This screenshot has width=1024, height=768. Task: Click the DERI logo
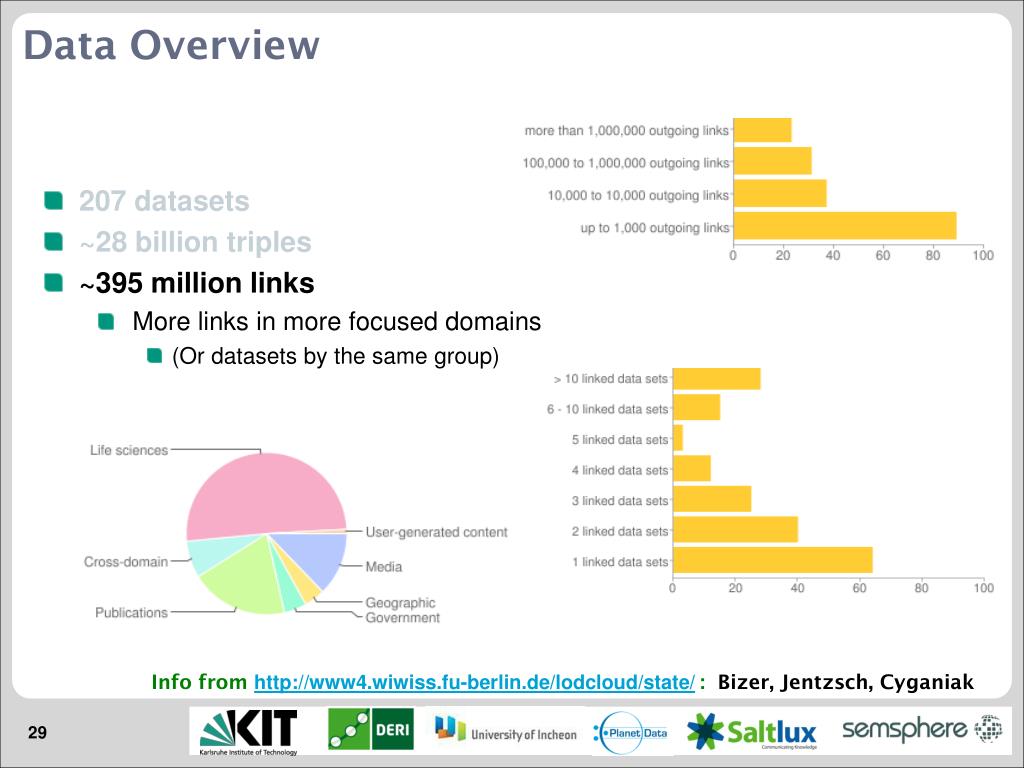pyautogui.click(x=370, y=729)
